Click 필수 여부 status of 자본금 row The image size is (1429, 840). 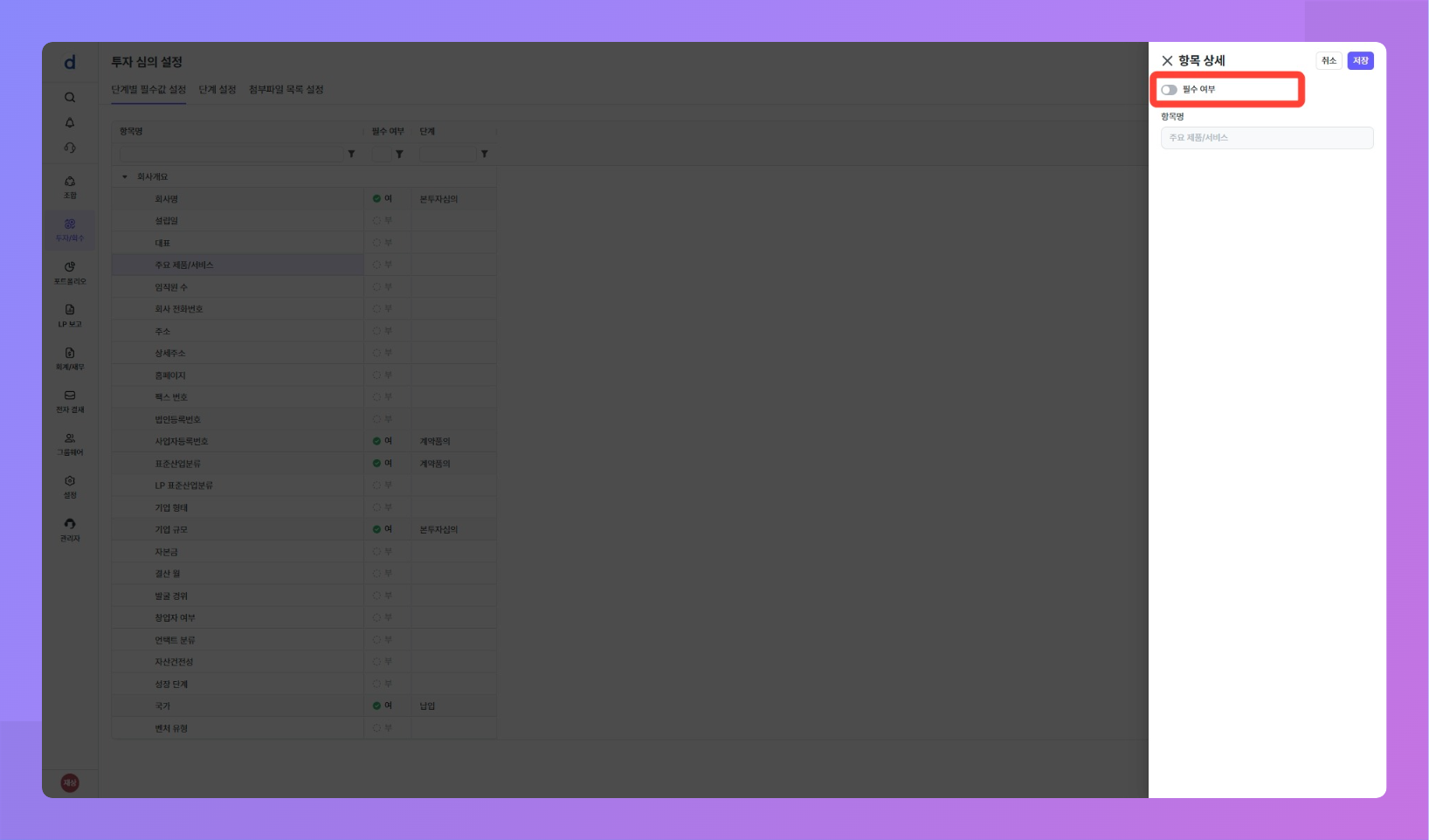[383, 552]
